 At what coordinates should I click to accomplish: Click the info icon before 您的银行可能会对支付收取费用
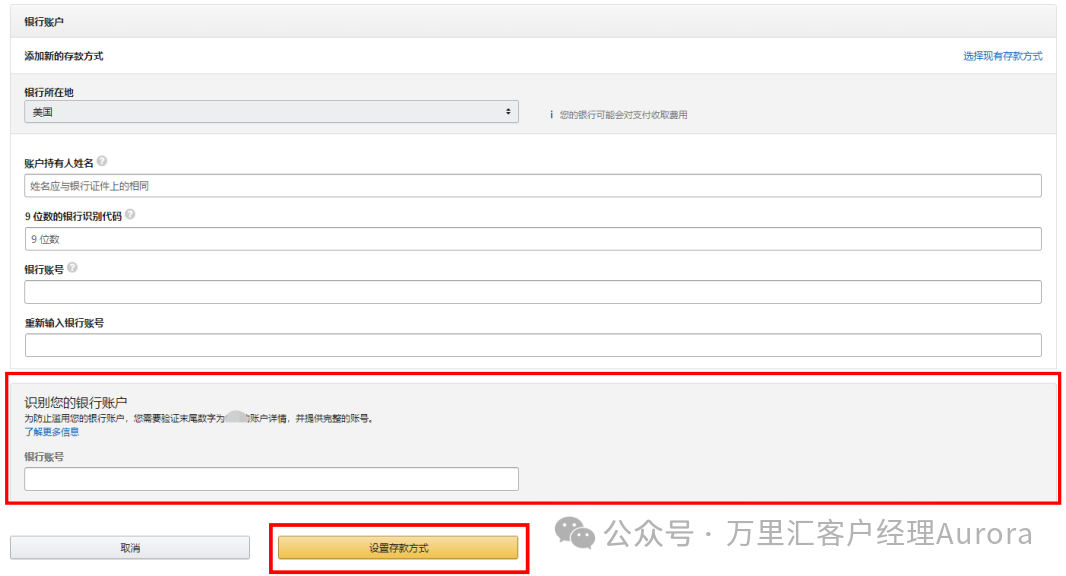(x=551, y=115)
